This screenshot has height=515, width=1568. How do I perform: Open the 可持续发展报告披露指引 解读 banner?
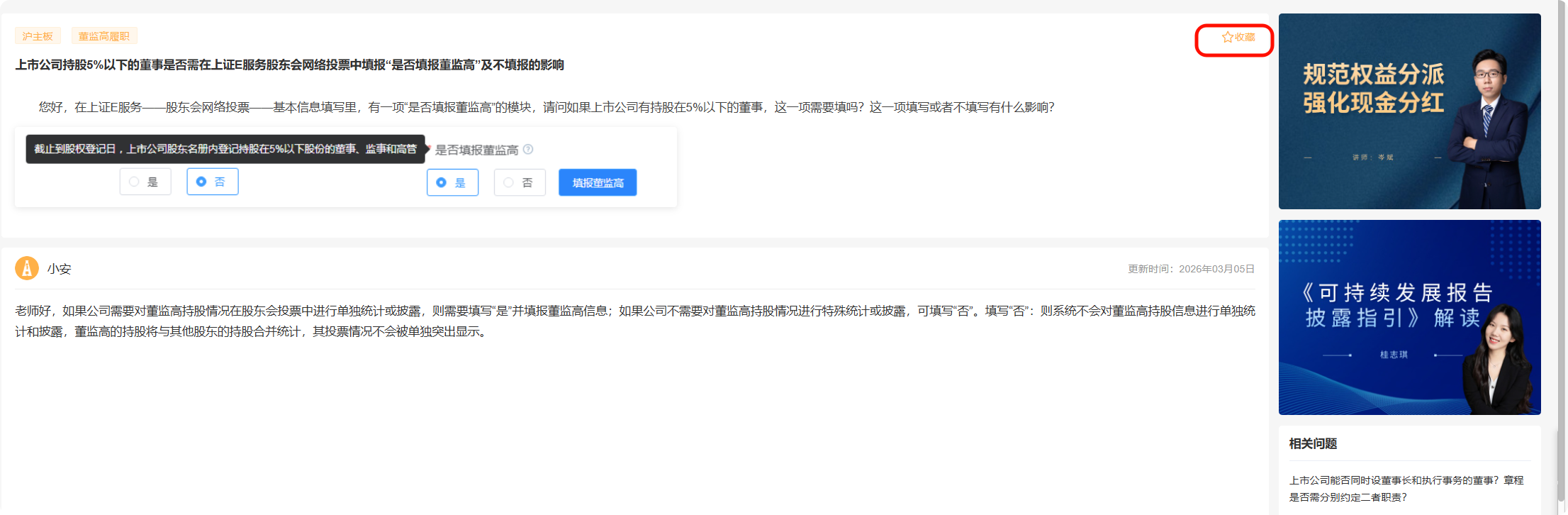[x=1409, y=317]
